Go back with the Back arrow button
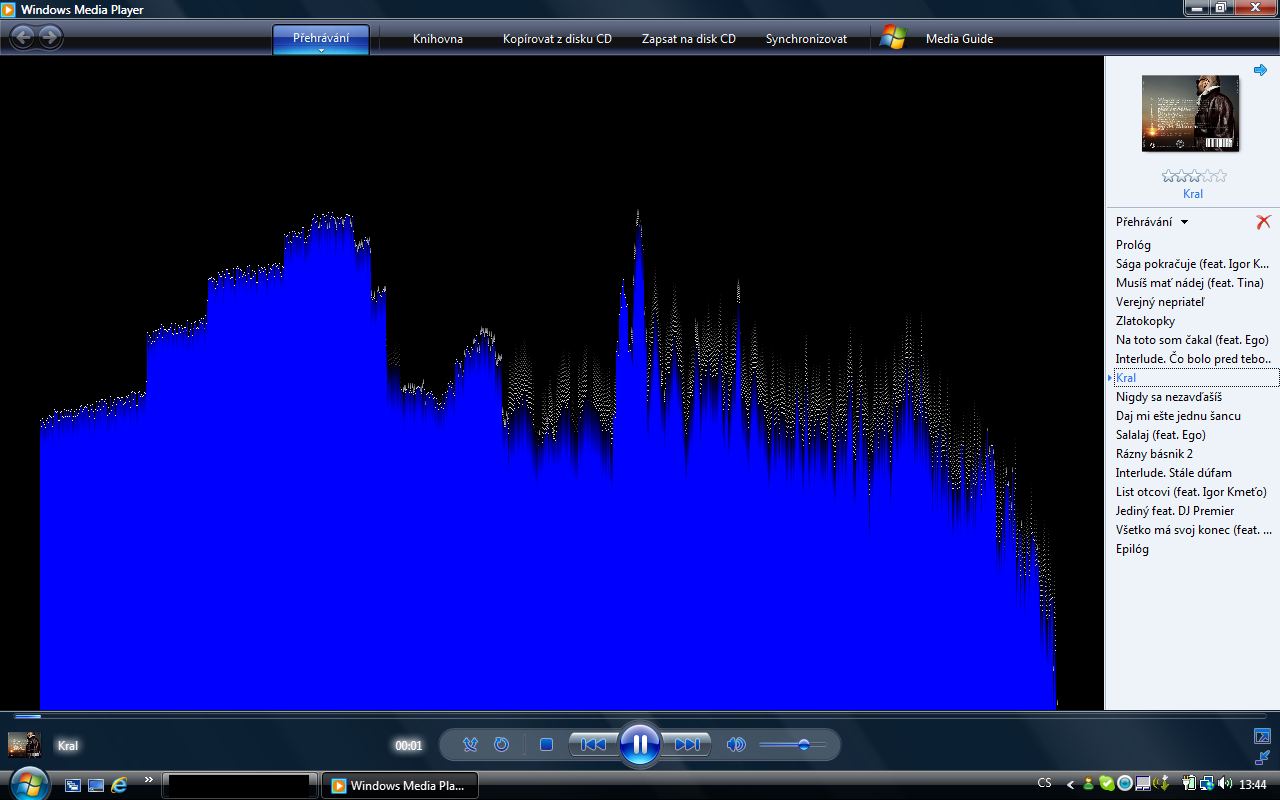Image resolution: width=1280 pixels, height=800 pixels. (x=22, y=38)
